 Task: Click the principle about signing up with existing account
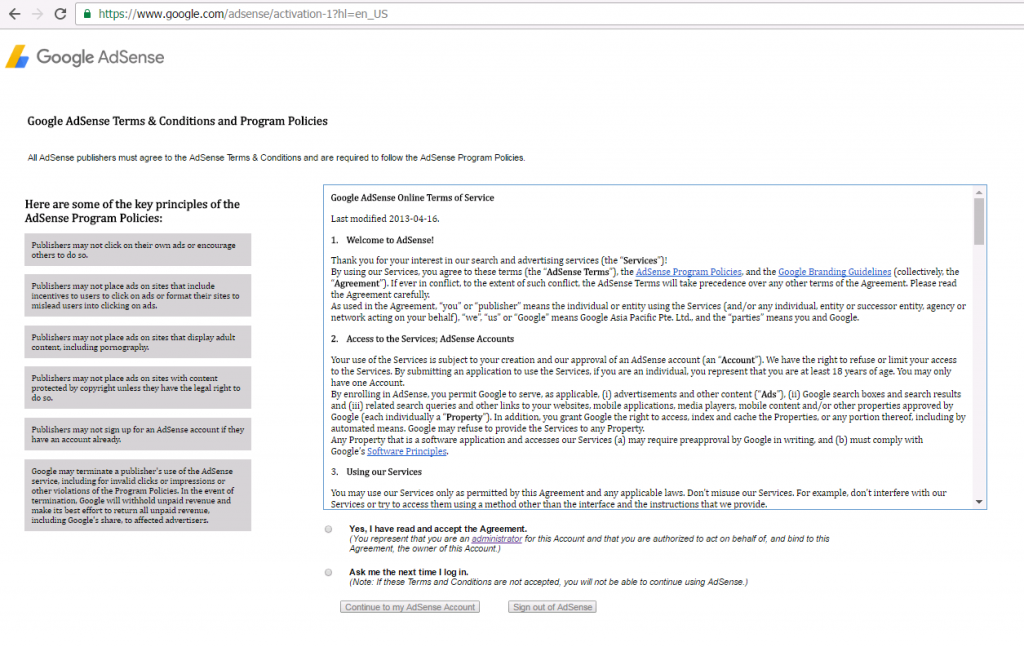click(x=138, y=434)
